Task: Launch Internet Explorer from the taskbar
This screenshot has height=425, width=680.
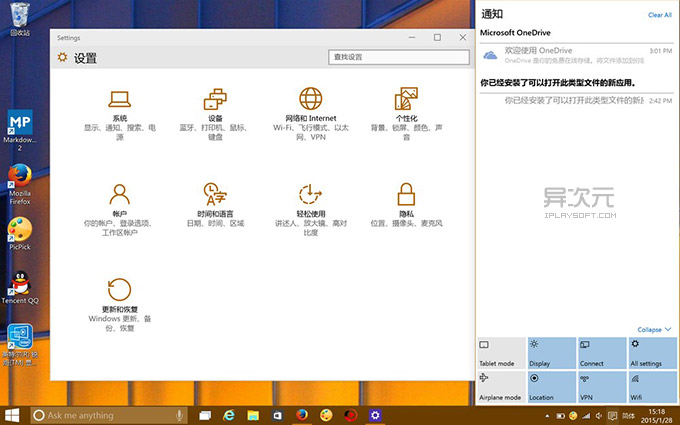Action: pyautogui.click(x=229, y=415)
